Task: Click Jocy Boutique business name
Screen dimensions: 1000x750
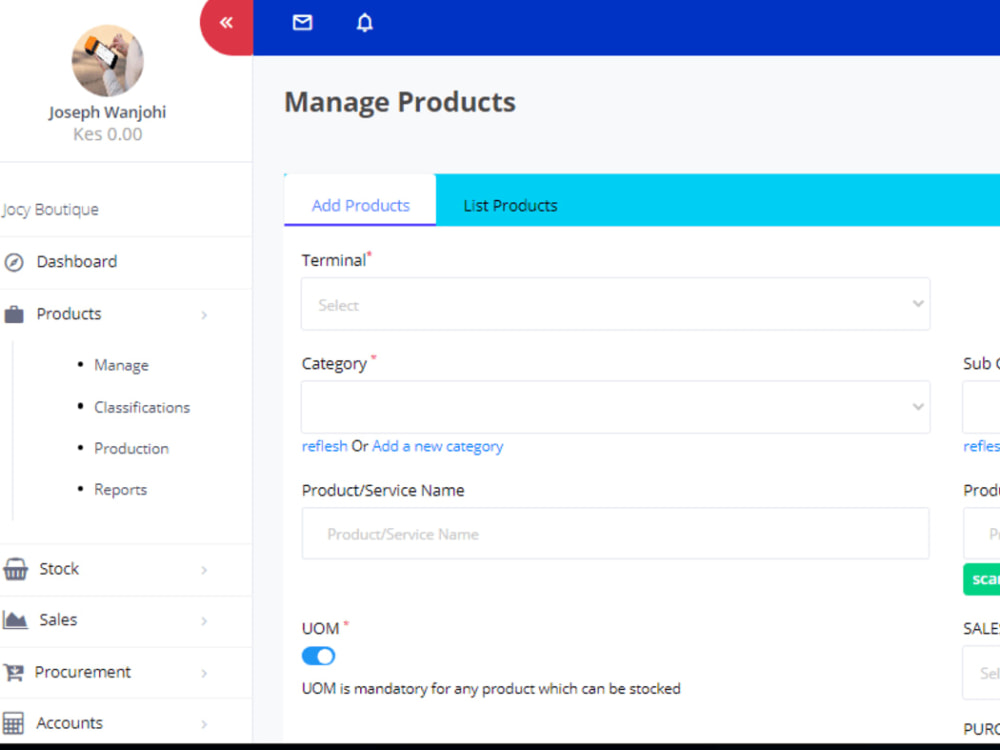Action: pyautogui.click(x=50, y=210)
